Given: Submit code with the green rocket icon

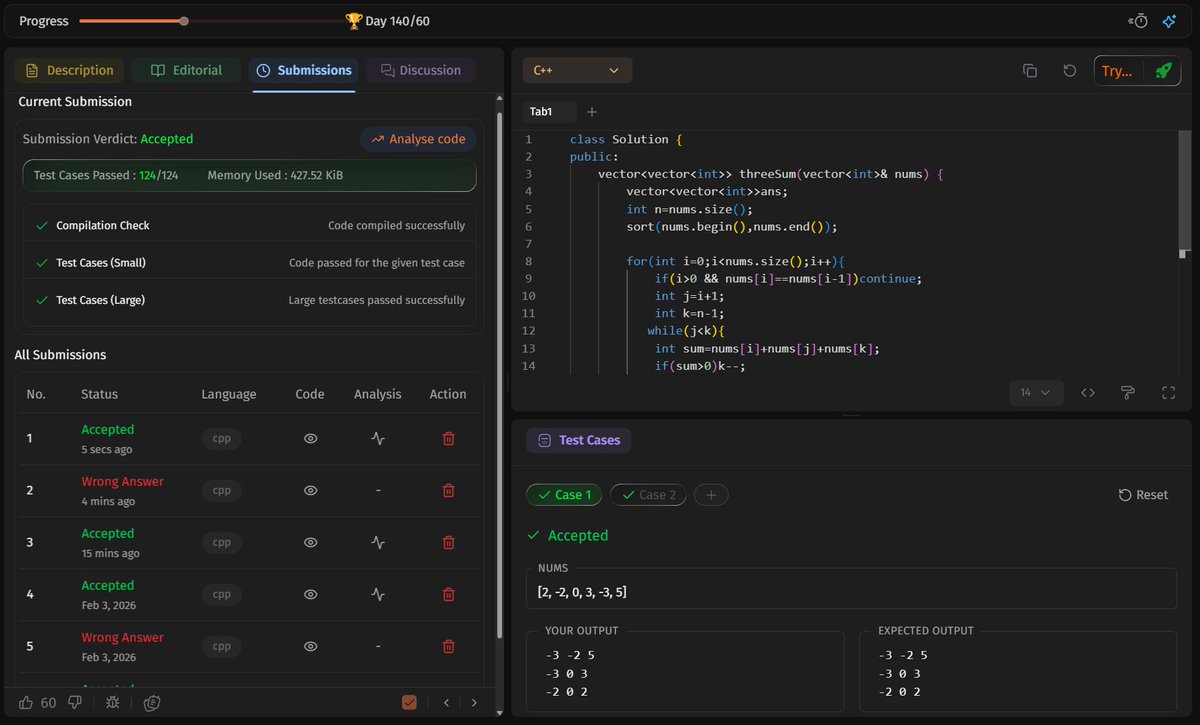Looking at the screenshot, I should click(x=1163, y=71).
